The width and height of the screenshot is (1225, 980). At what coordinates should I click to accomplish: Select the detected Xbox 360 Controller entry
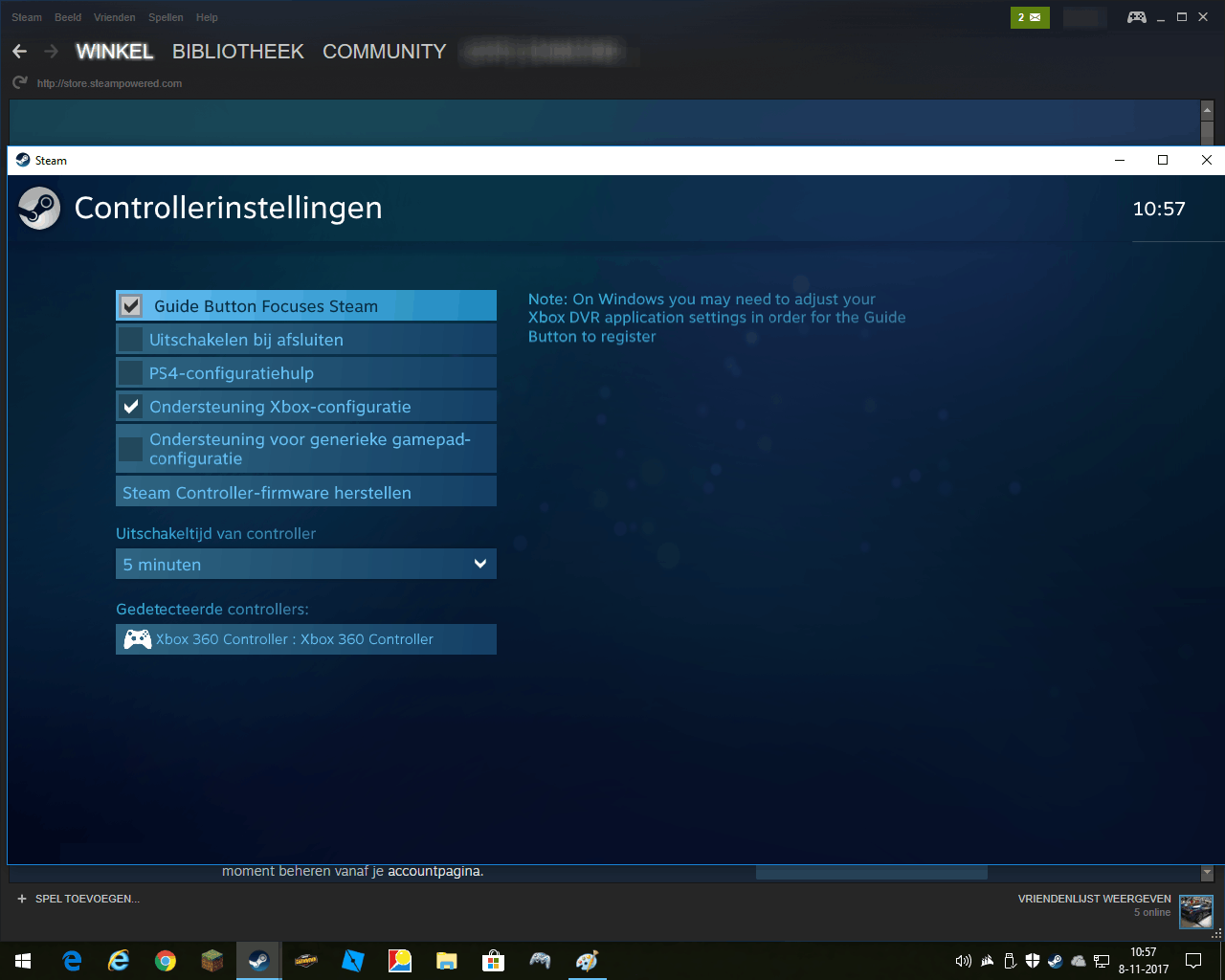pos(306,639)
